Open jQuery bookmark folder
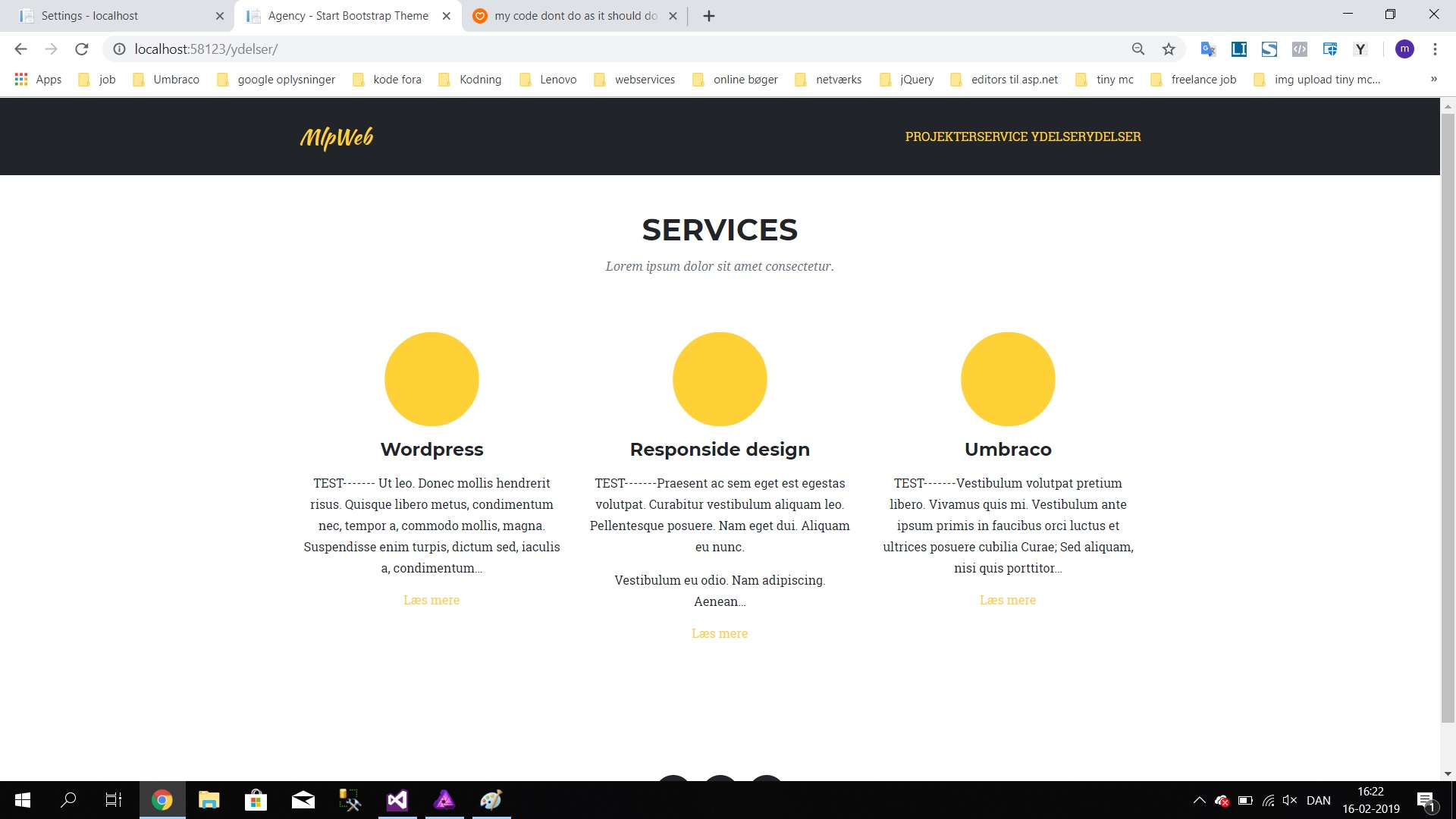The height and width of the screenshot is (819, 1456). click(x=906, y=80)
